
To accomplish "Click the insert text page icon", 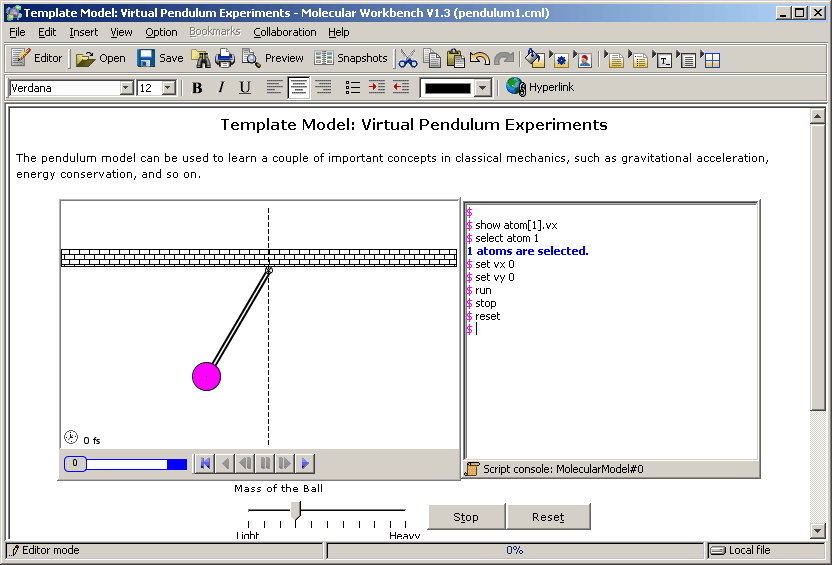I will pos(615,59).
